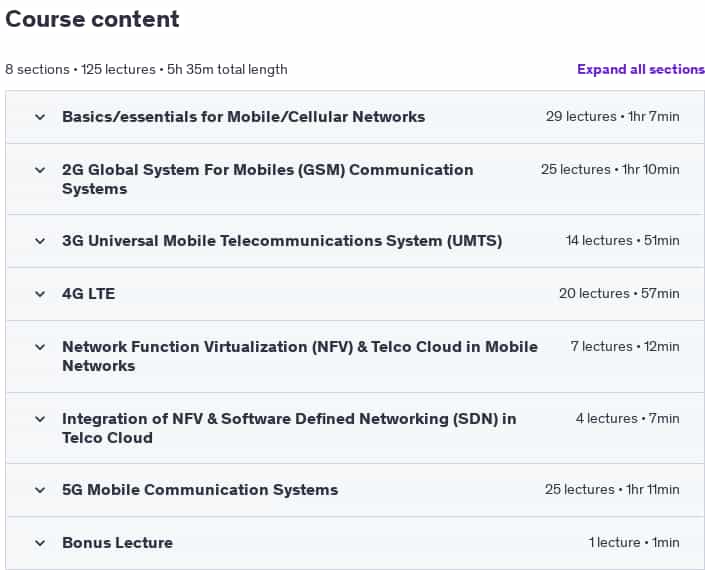Viewport: 705px width, 570px height.
Task: Click chevron beside 3G UMTS section
Action: tap(40, 241)
